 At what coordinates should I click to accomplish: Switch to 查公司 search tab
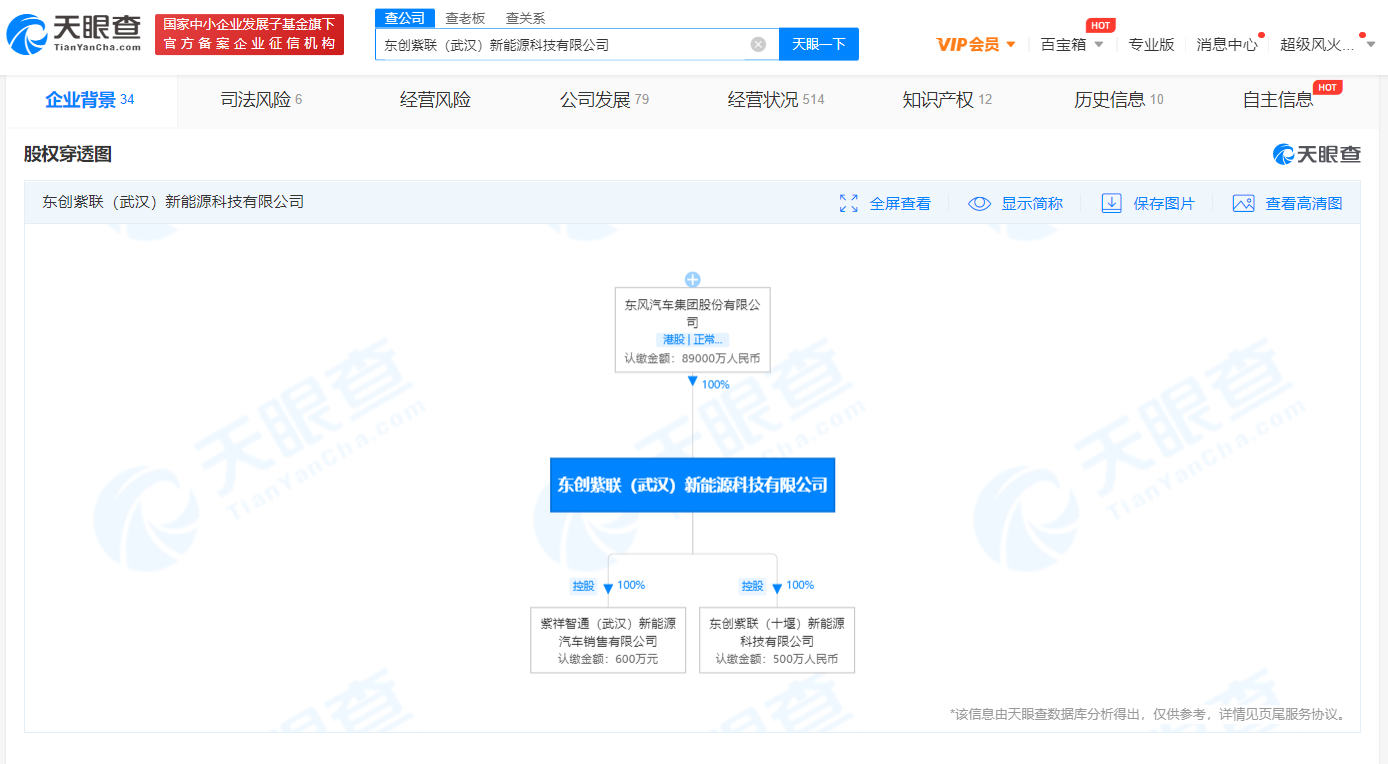point(405,18)
